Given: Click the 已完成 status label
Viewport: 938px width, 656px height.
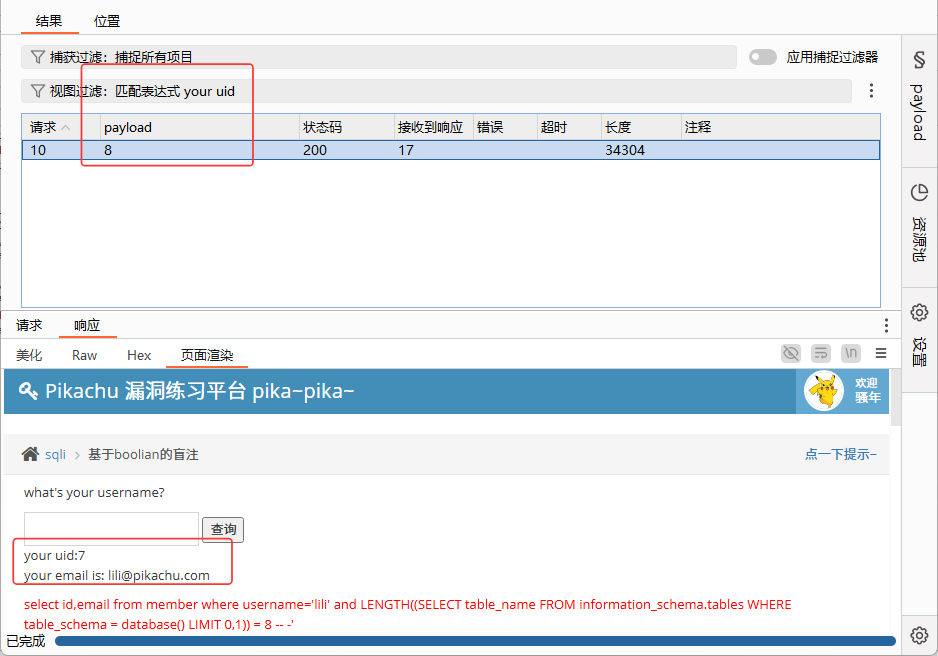Looking at the screenshot, I should [x=26, y=641].
